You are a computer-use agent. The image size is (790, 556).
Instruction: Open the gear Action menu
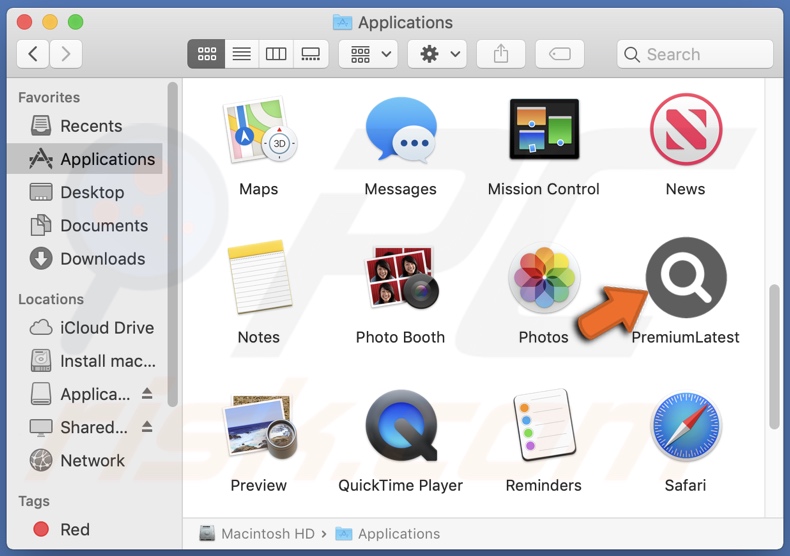tap(437, 54)
